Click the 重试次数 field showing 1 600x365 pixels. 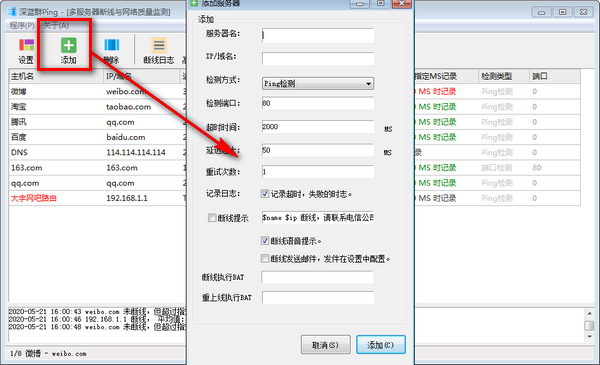pos(318,172)
